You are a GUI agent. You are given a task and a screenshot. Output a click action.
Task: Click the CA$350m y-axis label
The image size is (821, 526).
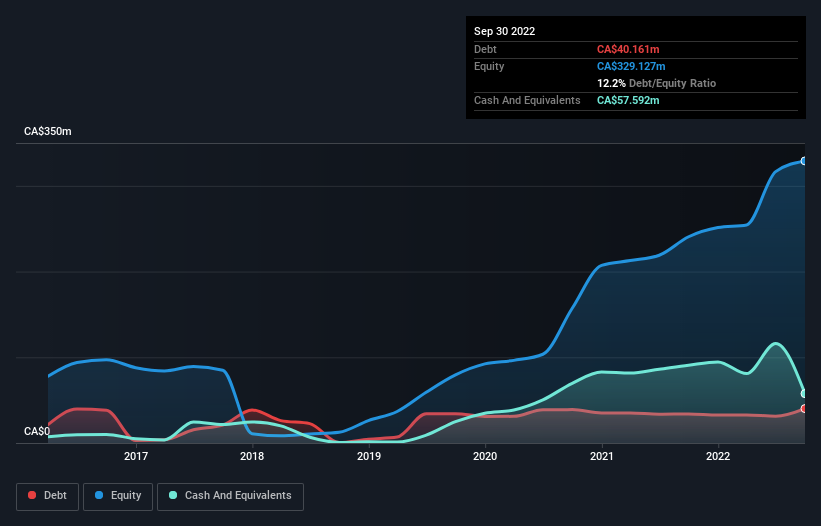tap(48, 131)
